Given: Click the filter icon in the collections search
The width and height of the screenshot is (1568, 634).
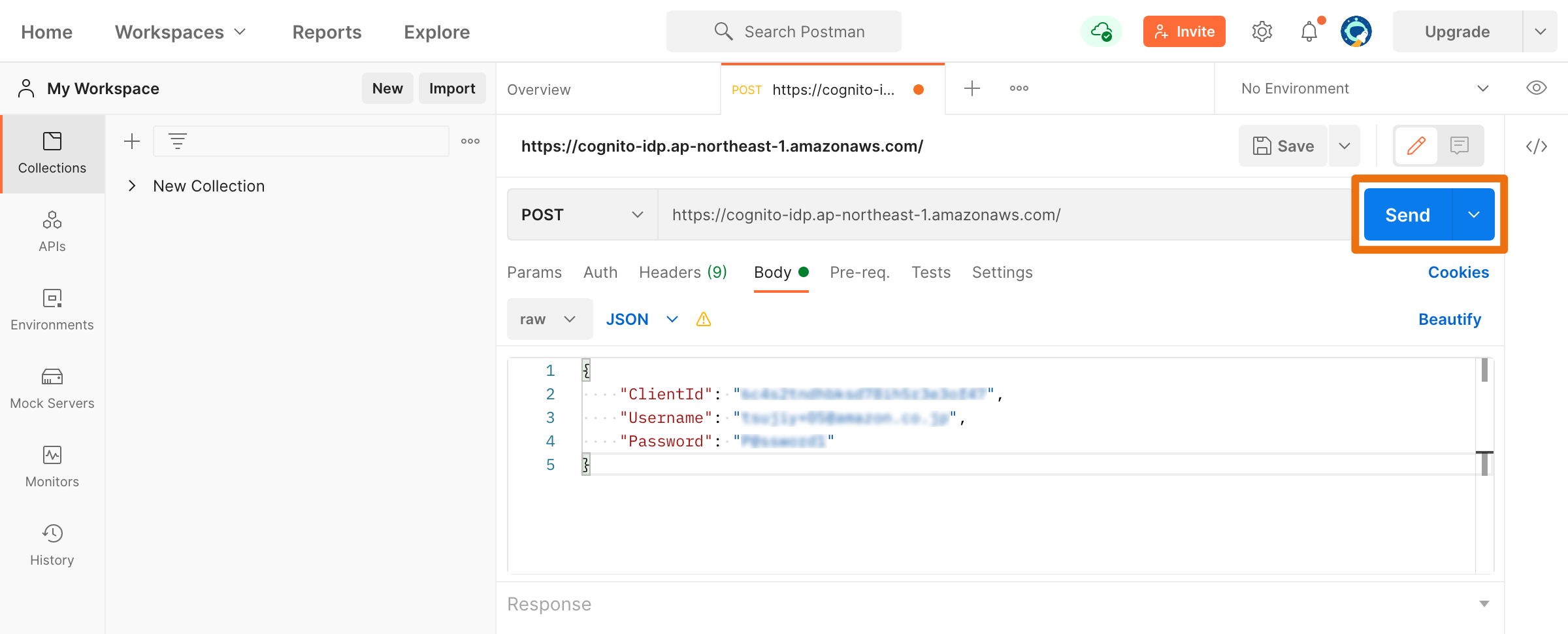Looking at the screenshot, I should tap(178, 141).
